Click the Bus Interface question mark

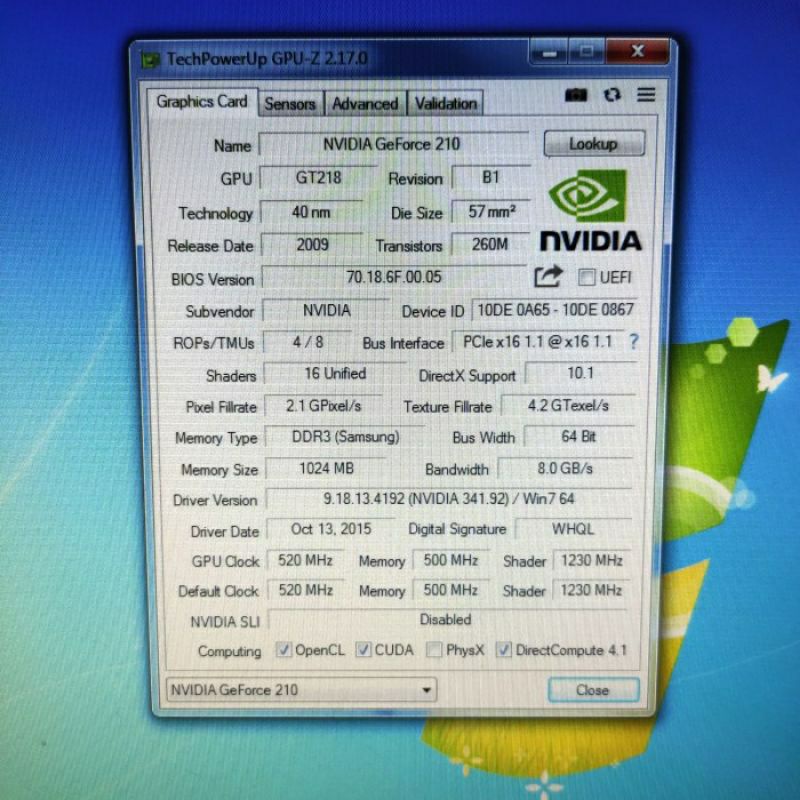click(633, 341)
